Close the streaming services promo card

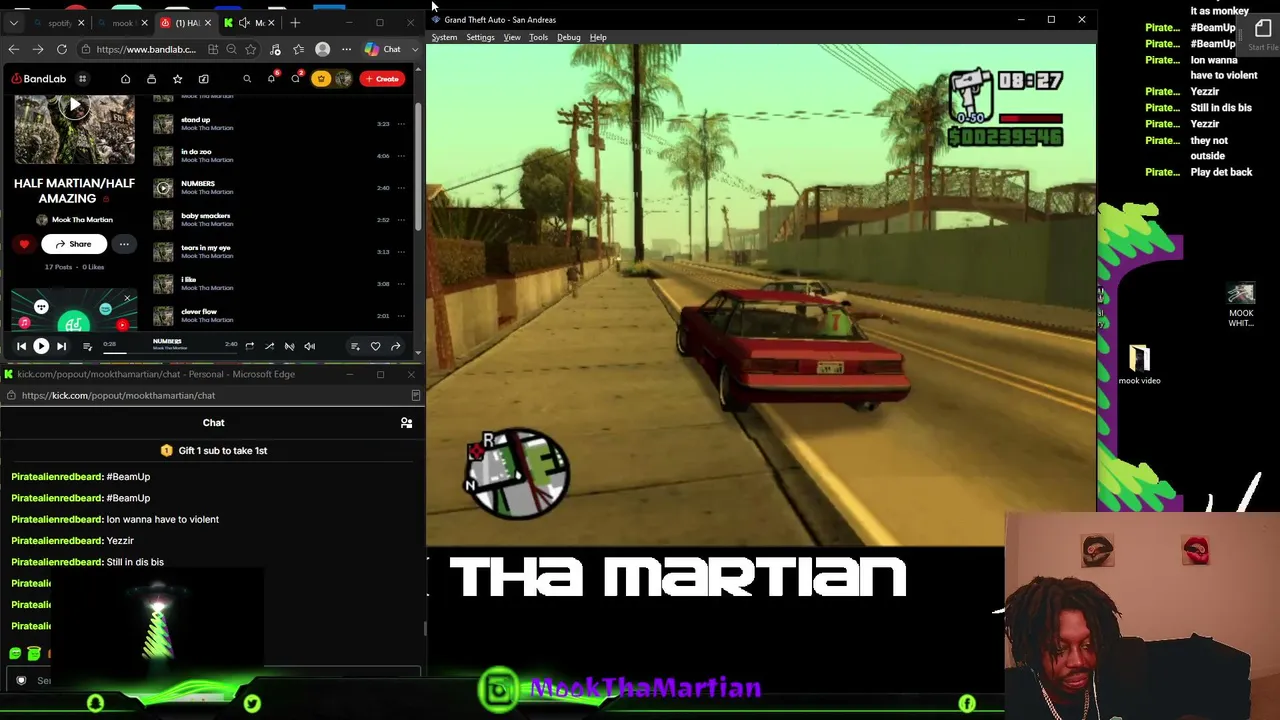[127, 298]
